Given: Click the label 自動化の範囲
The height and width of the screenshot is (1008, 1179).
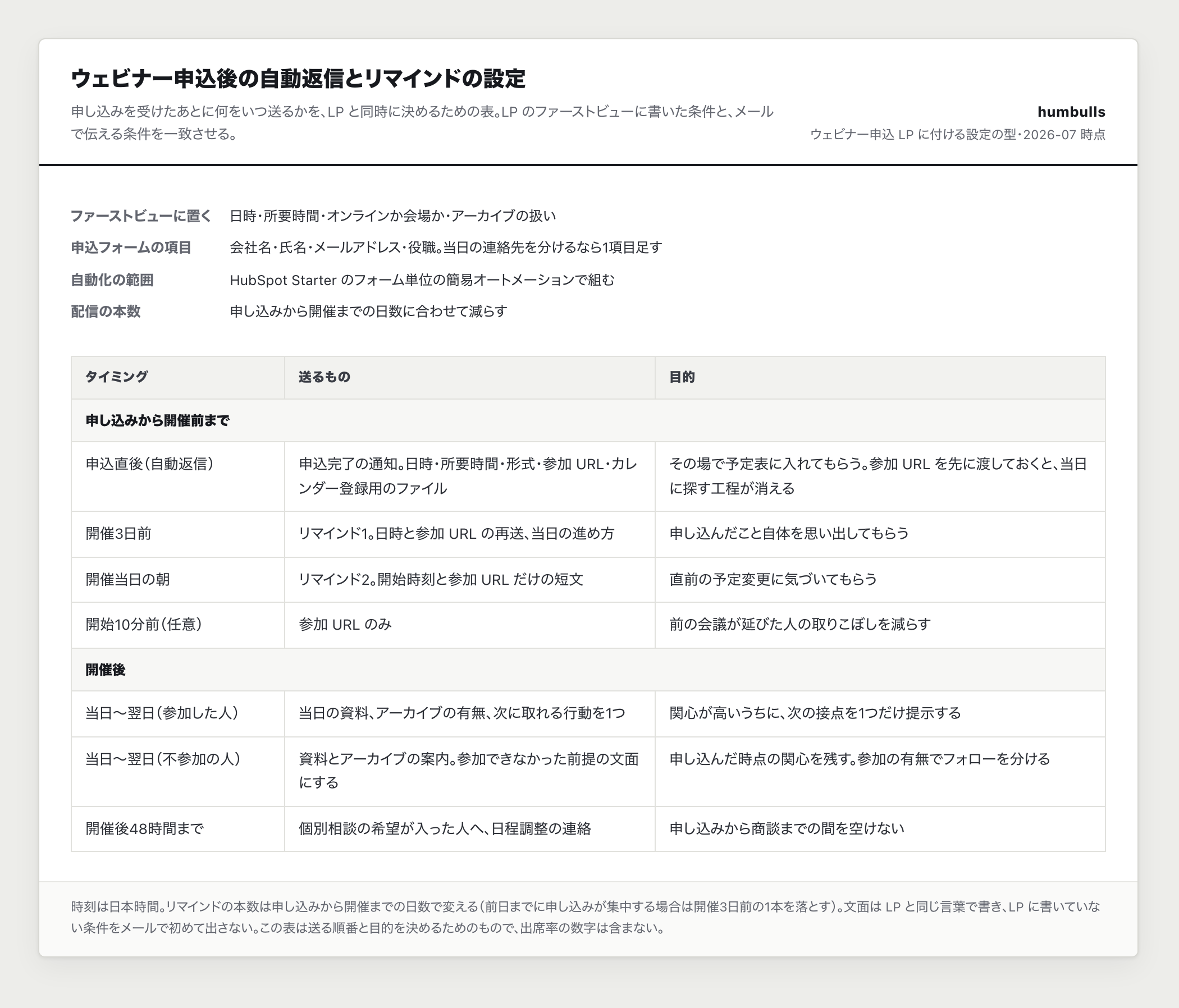Looking at the screenshot, I should (x=112, y=280).
